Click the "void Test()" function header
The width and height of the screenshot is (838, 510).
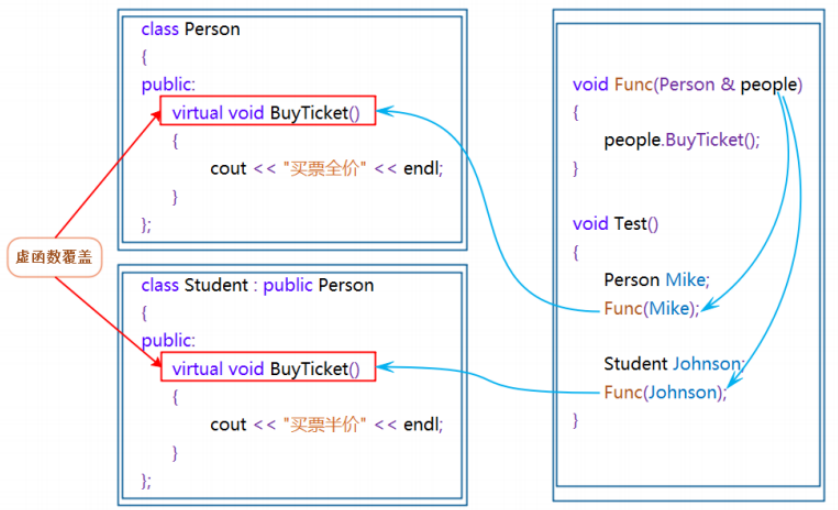(615, 223)
